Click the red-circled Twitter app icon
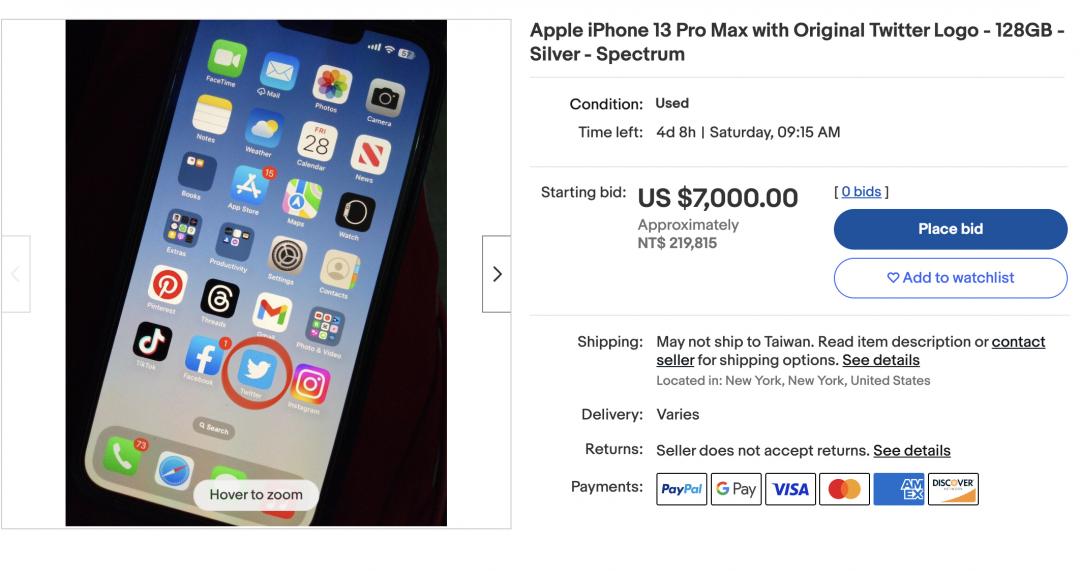This screenshot has width=1080, height=571. [257, 371]
